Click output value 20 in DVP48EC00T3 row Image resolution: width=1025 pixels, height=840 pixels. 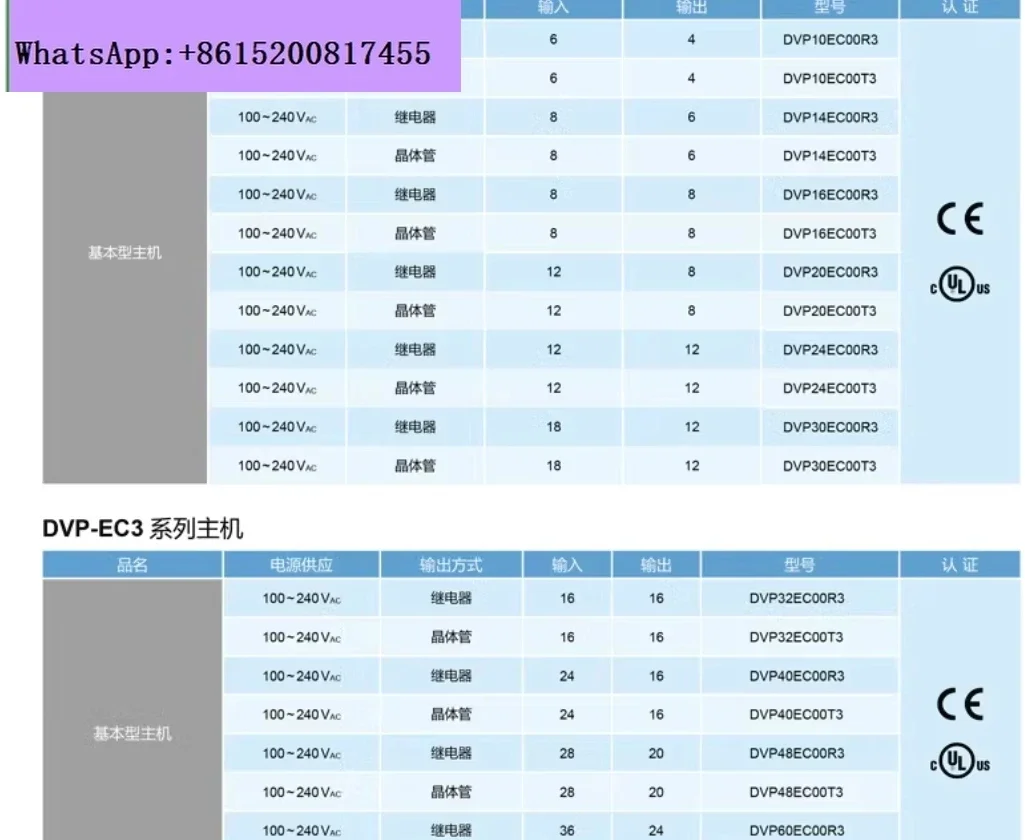656,792
